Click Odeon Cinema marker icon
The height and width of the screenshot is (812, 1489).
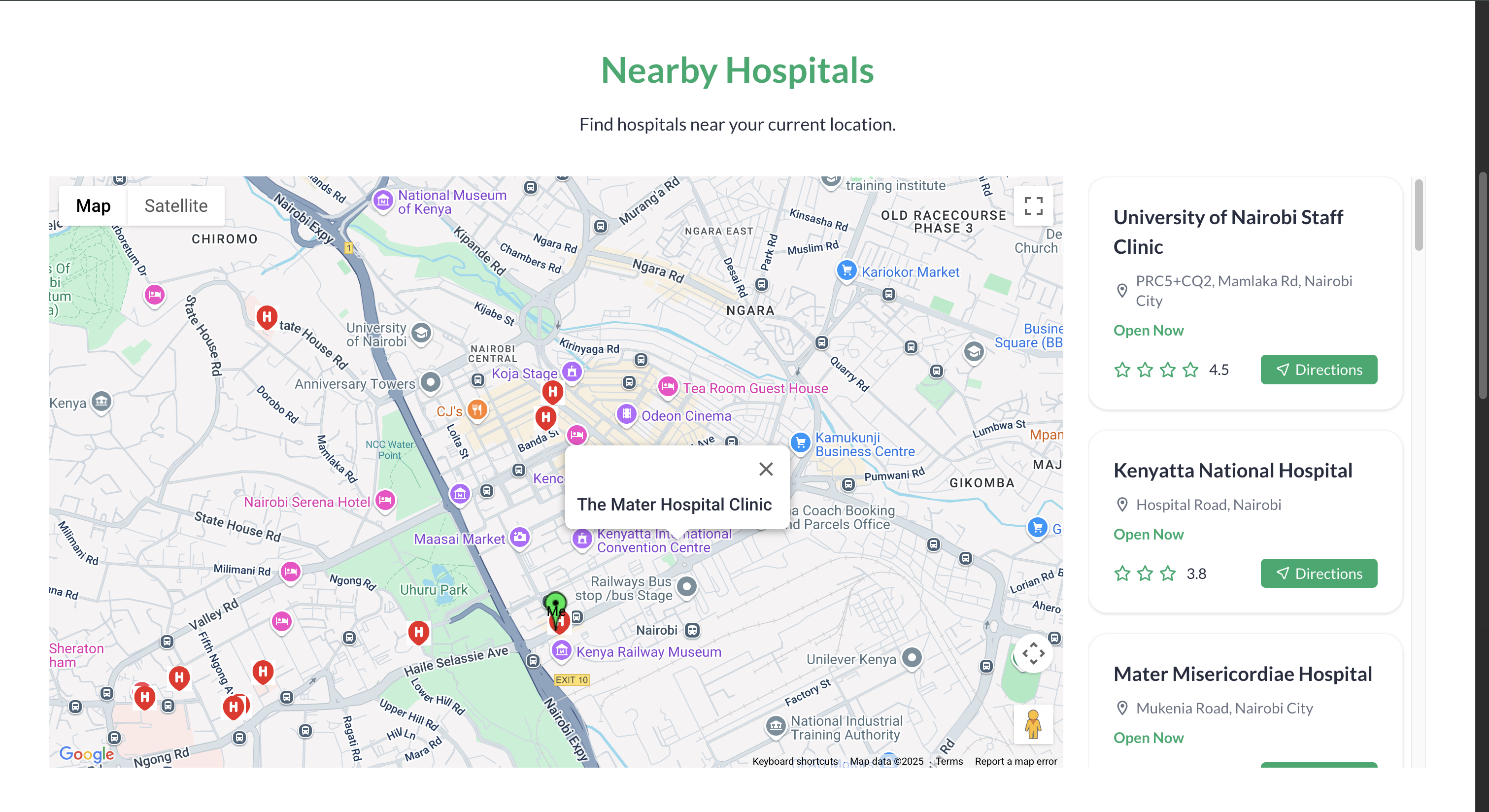point(627,414)
